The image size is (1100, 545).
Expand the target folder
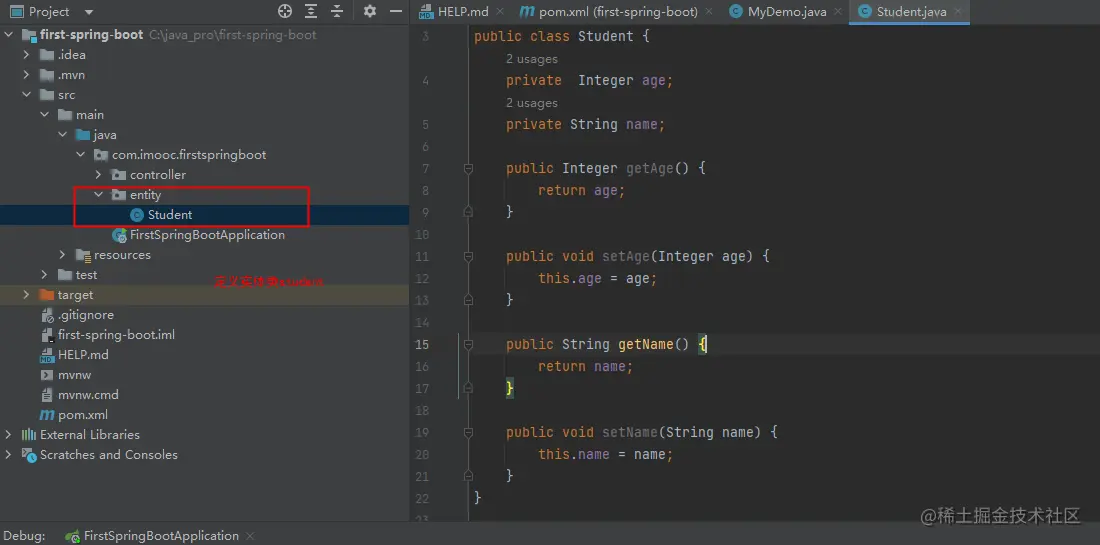[27, 295]
